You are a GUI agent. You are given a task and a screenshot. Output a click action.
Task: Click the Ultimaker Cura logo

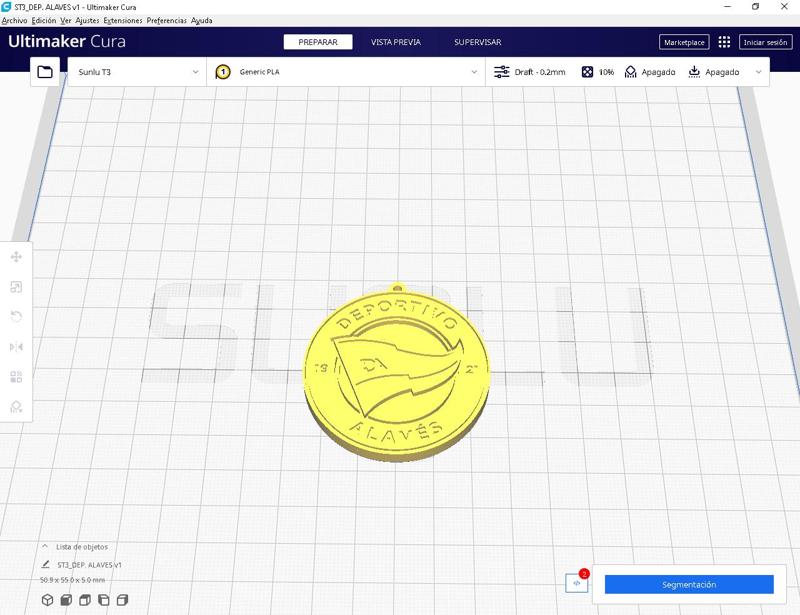(67, 41)
